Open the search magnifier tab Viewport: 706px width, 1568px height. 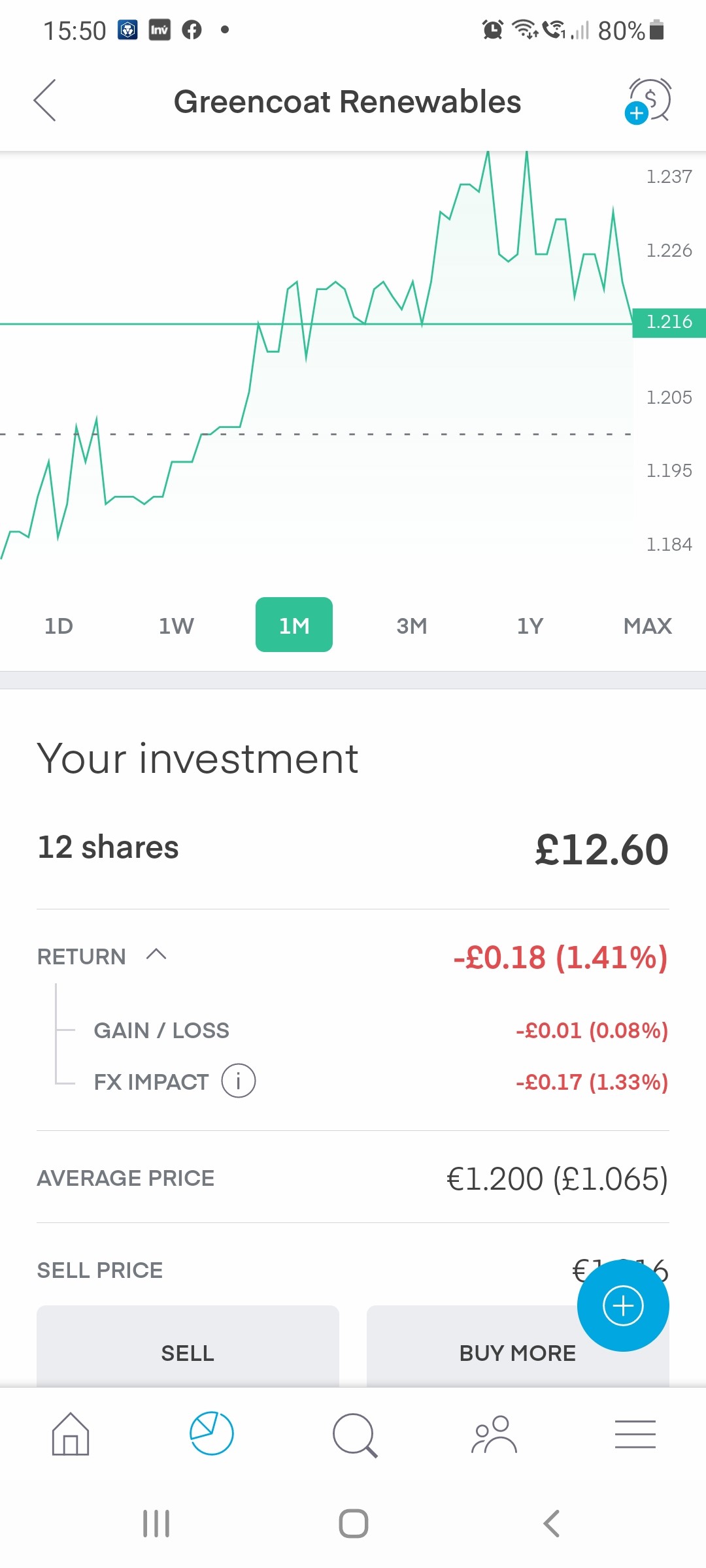354,1435
